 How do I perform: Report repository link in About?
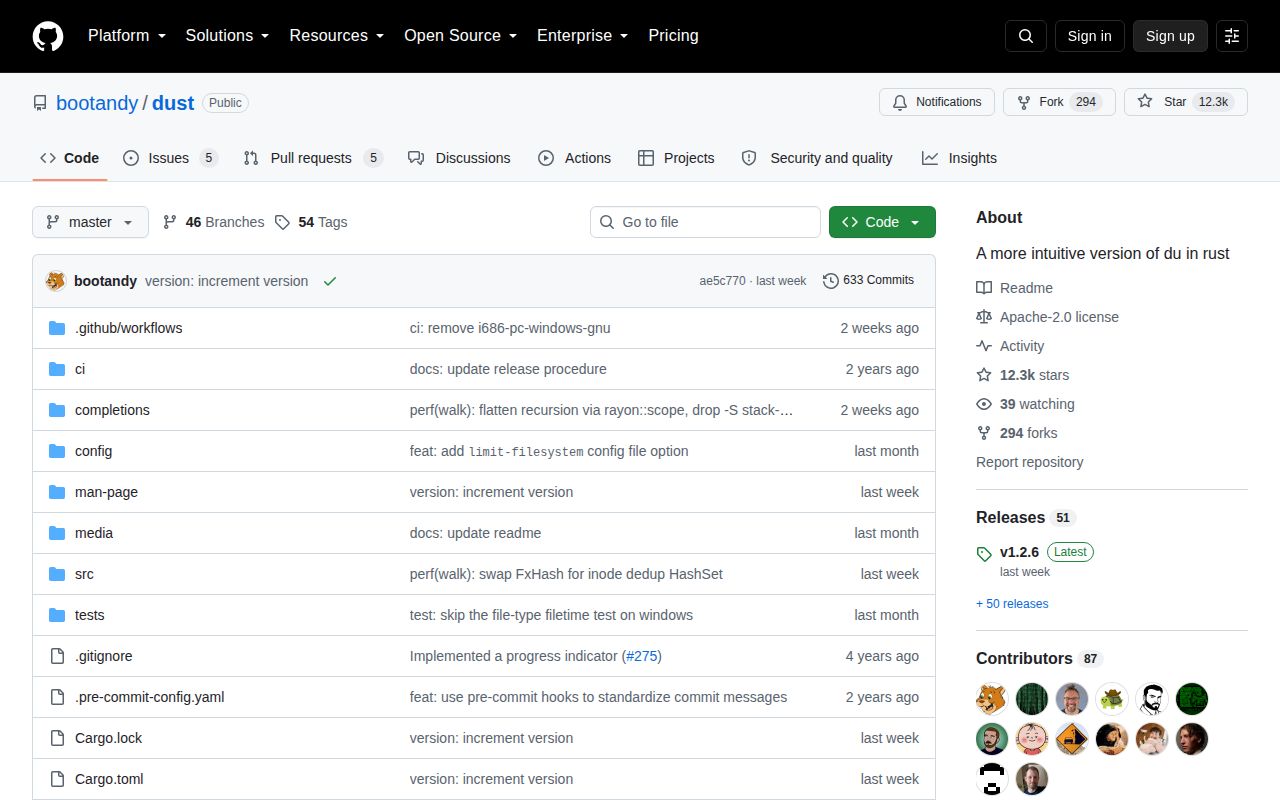click(x=1029, y=462)
